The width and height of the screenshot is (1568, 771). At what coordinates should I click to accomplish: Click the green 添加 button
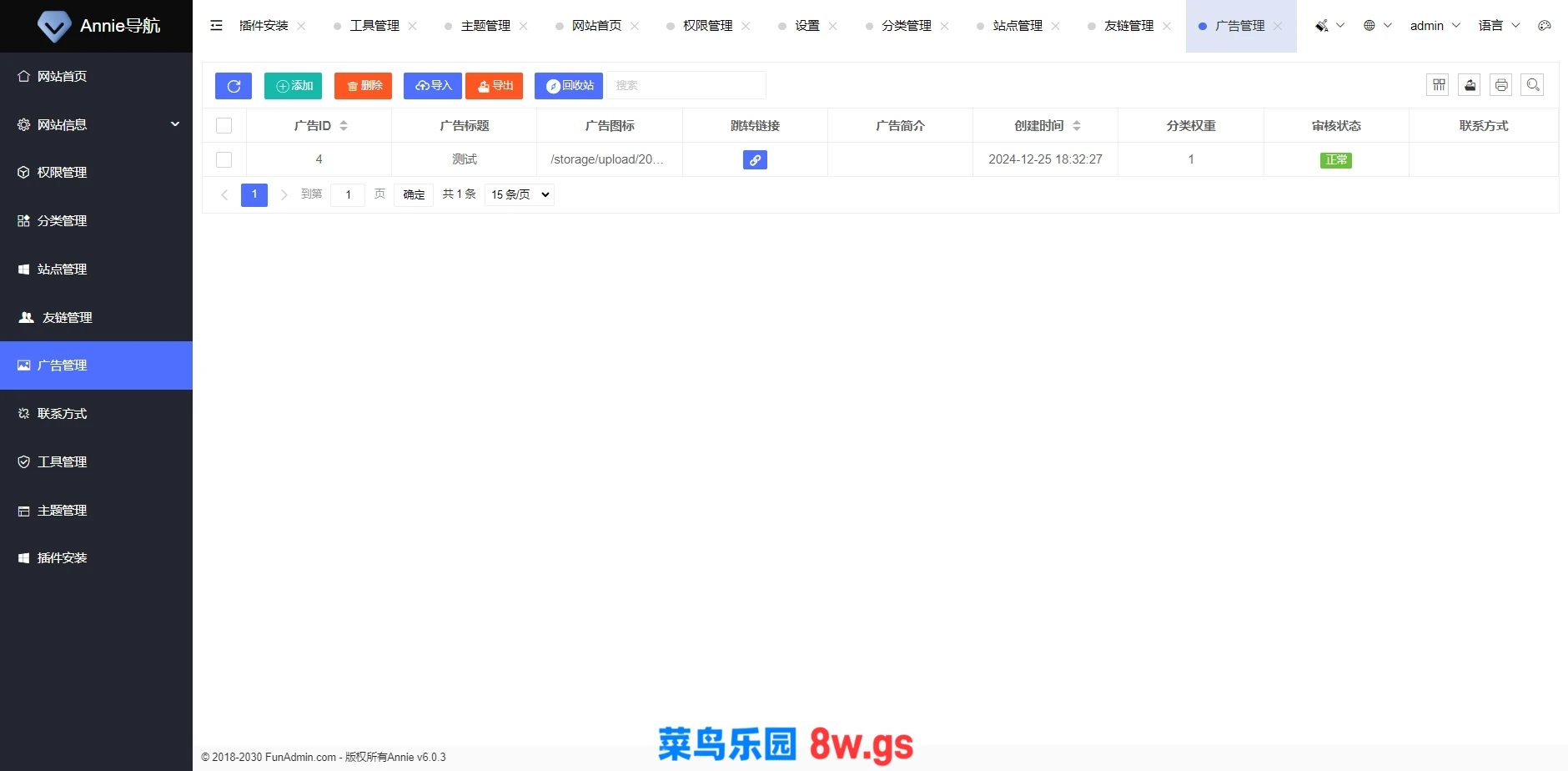(293, 86)
